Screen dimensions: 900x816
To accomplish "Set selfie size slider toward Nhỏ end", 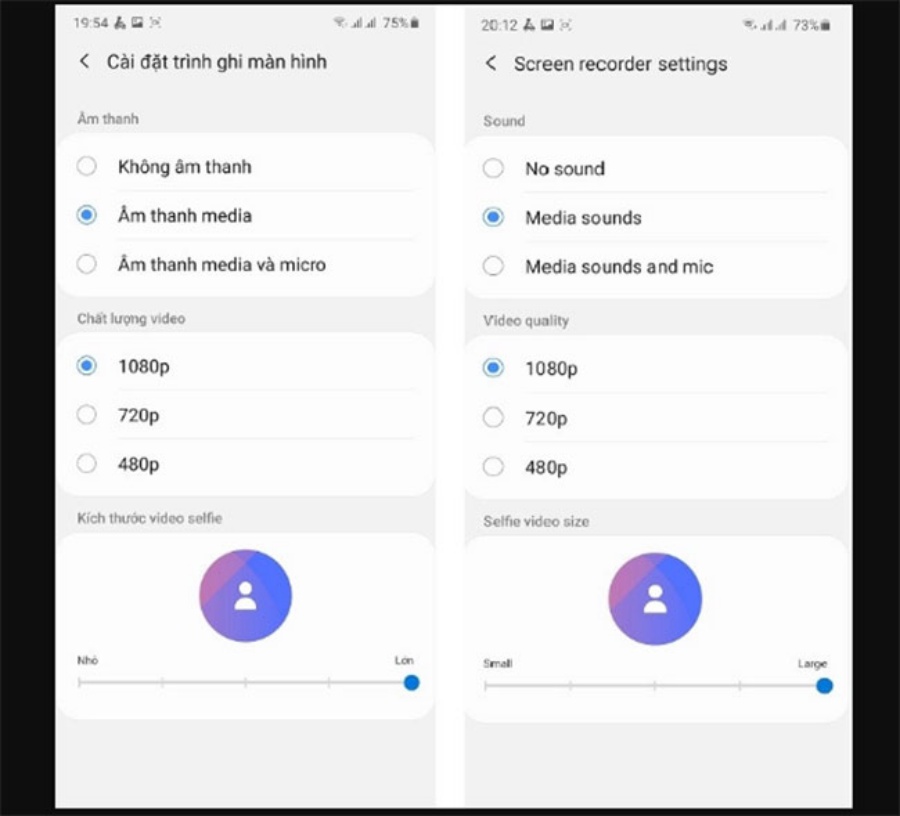I will [80, 683].
